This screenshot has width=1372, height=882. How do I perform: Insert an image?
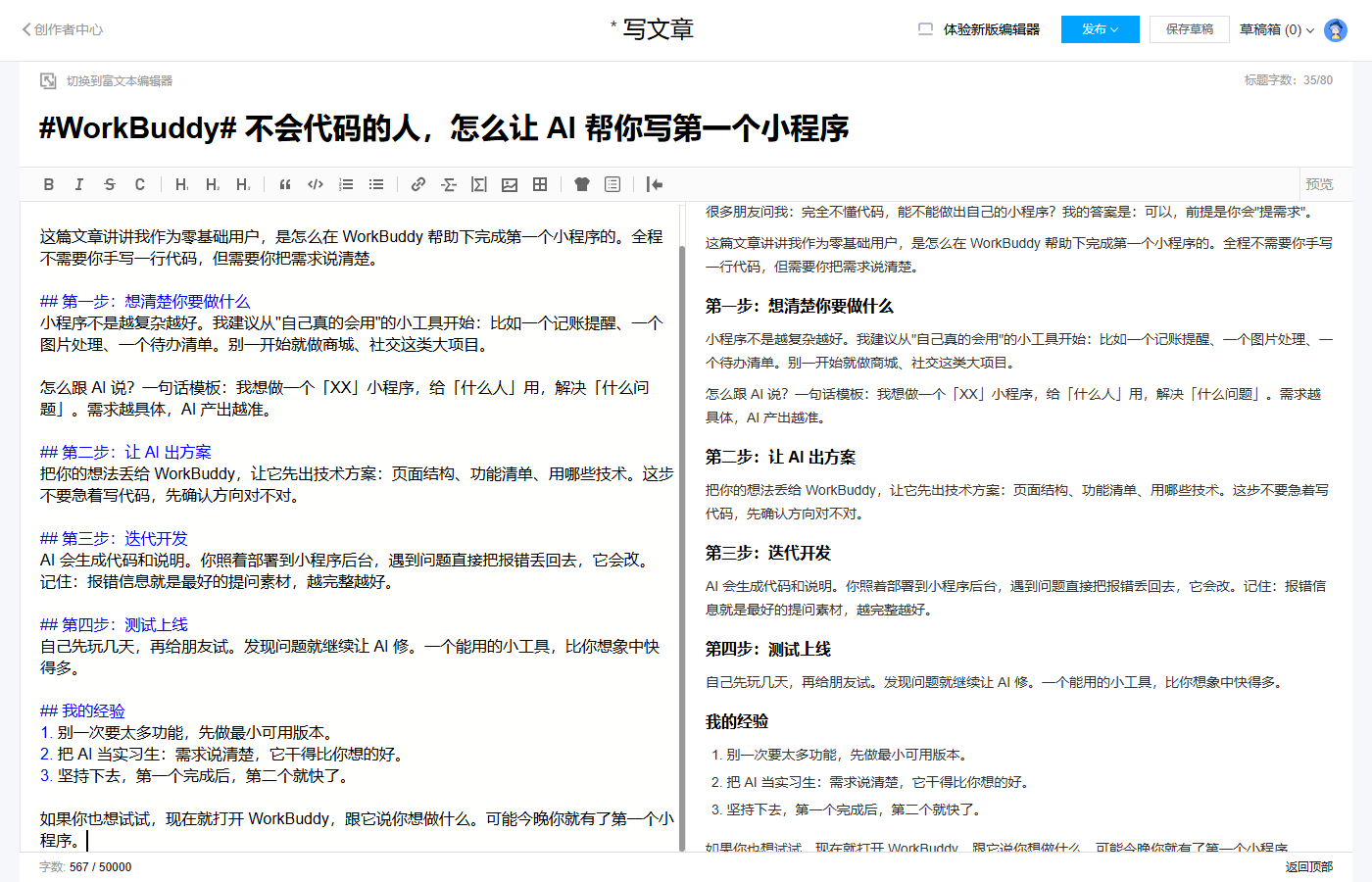[510, 184]
